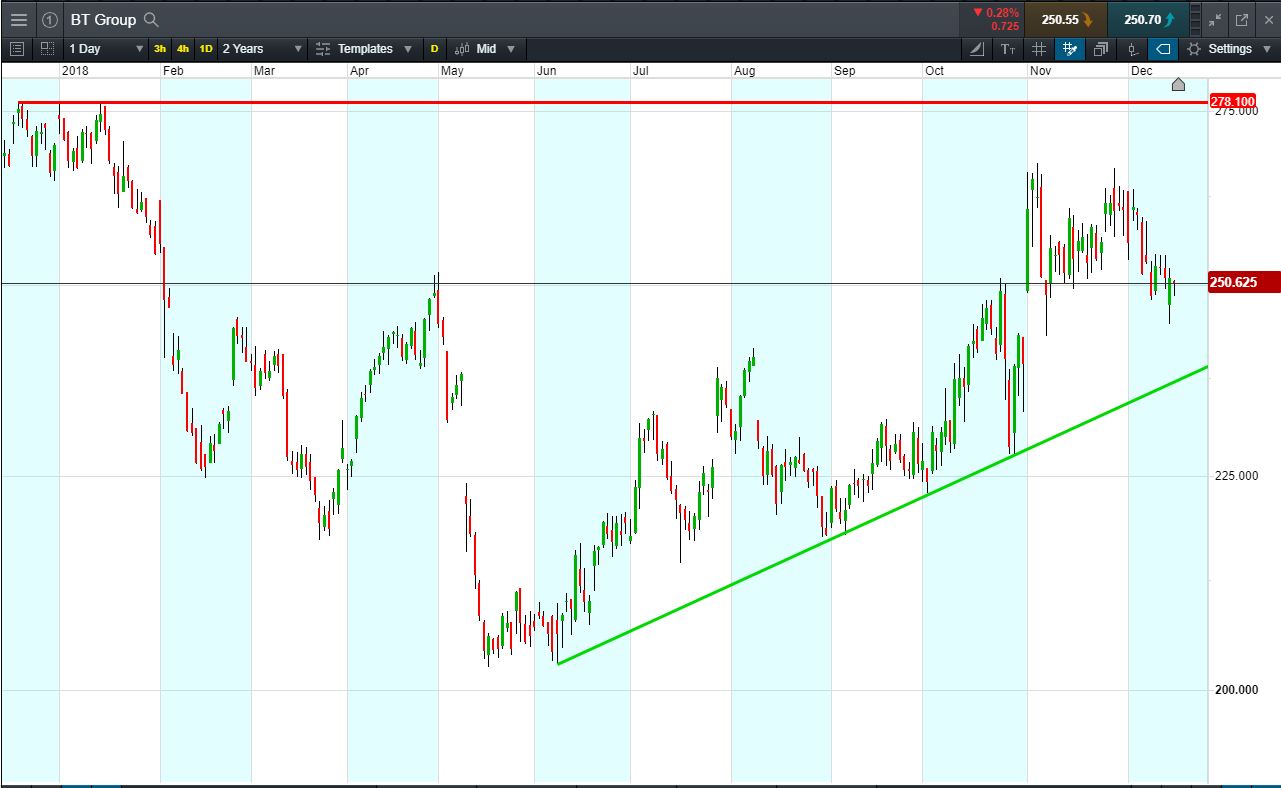Open the drawing tools icon
Screen dimensions: 1281x788
[977, 49]
